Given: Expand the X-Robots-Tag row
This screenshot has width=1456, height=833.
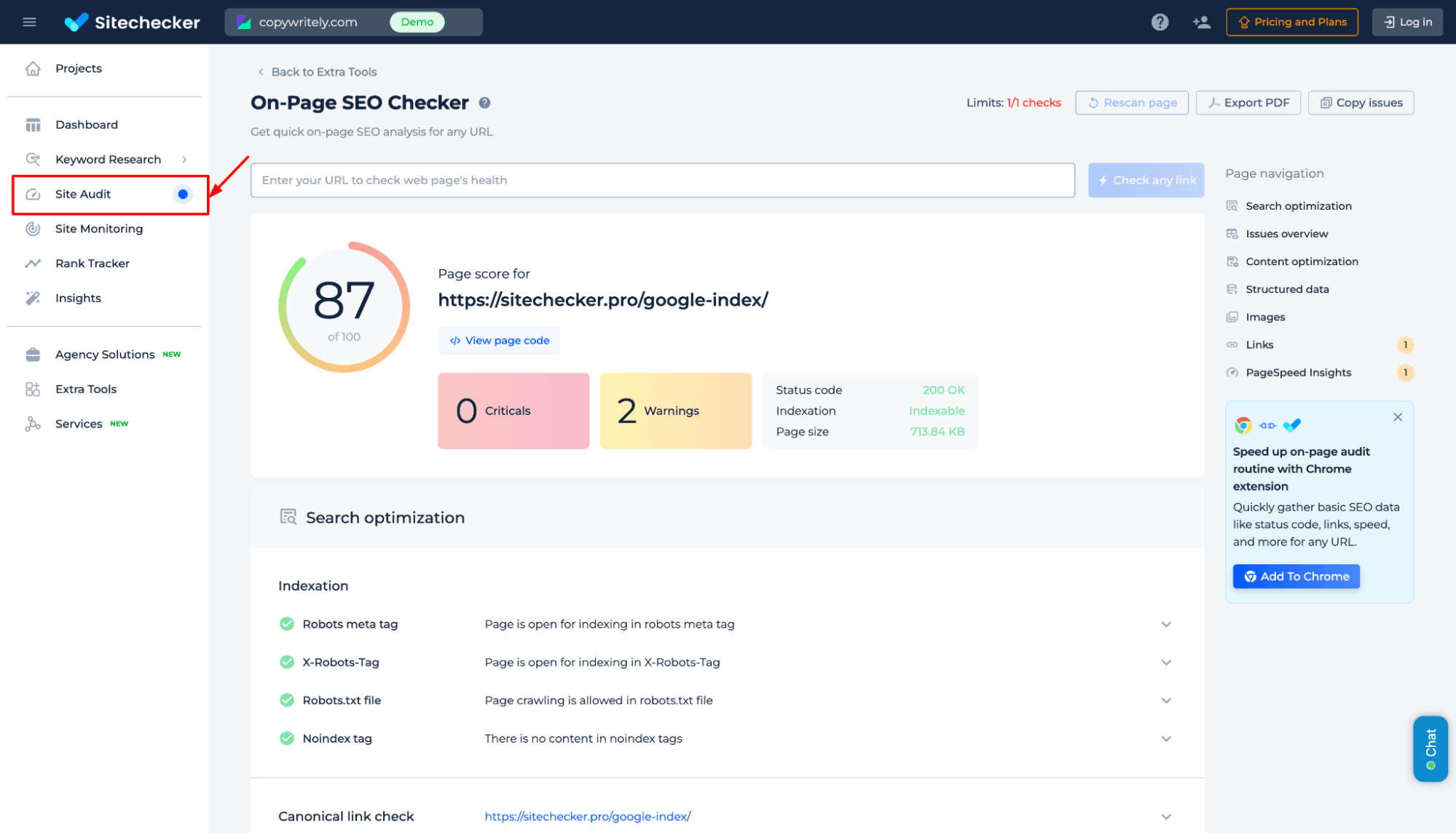Looking at the screenshot, I should pyautogui.click(x=1166, y=661).
